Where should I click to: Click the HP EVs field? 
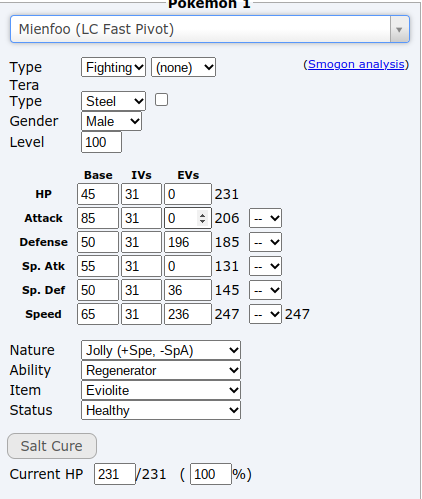pyautogui.click(x=188, y=194)
